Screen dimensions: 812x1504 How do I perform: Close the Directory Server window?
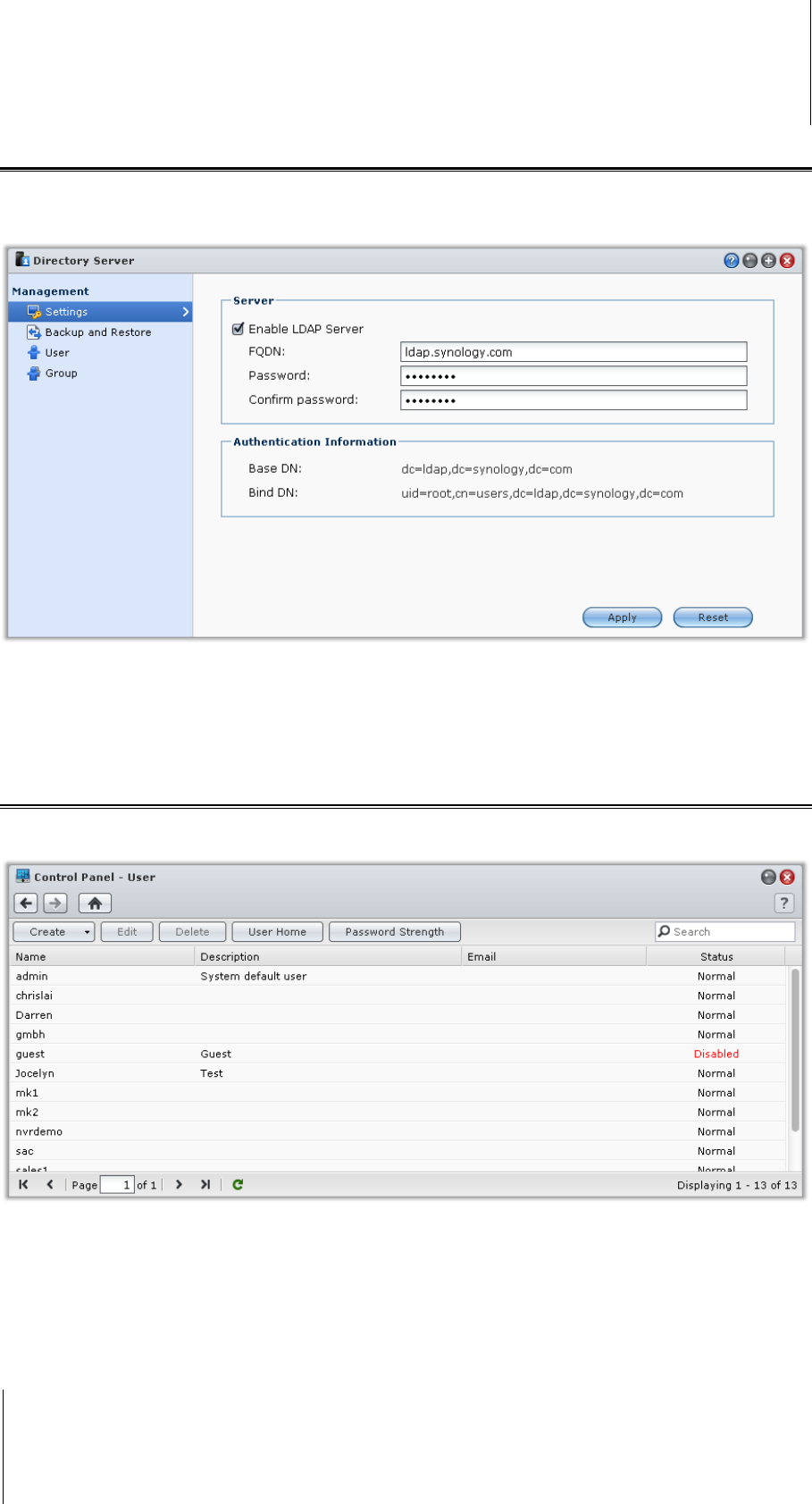(787, 261)
